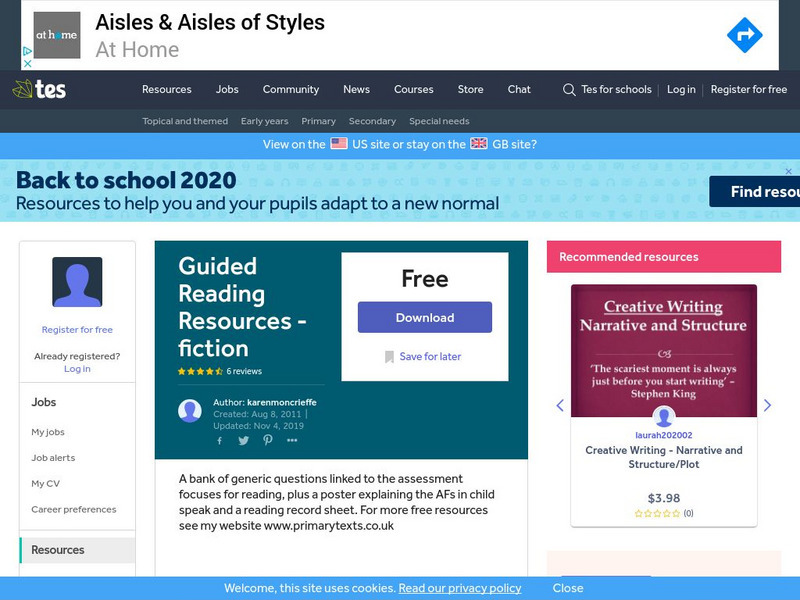Image resolution: width=800 pixels, height=600 pixels.
Task: Open the Jobs menu
Action: pos(227,89)
